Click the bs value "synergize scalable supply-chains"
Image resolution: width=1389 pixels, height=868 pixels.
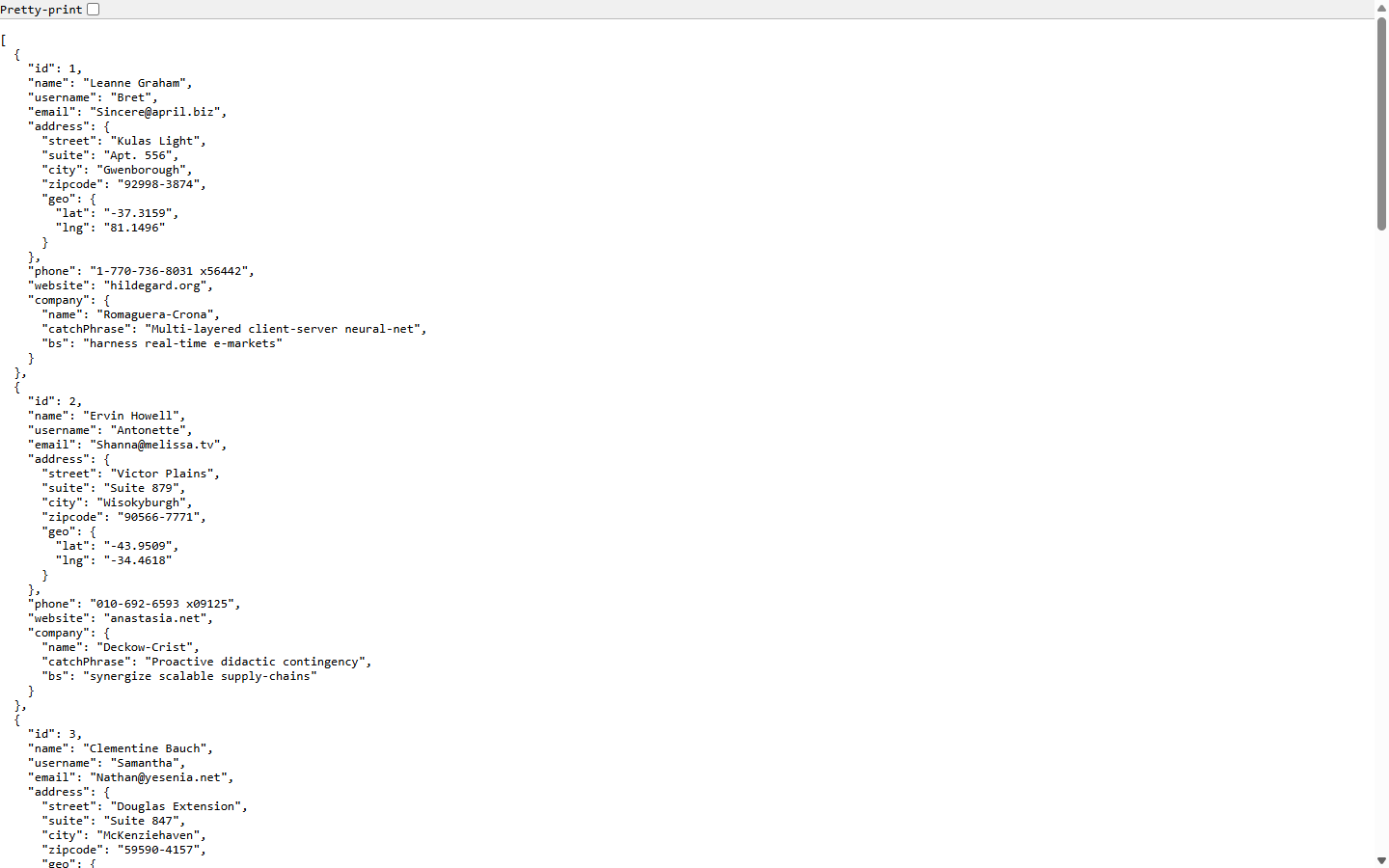click(x=201, y=676)
